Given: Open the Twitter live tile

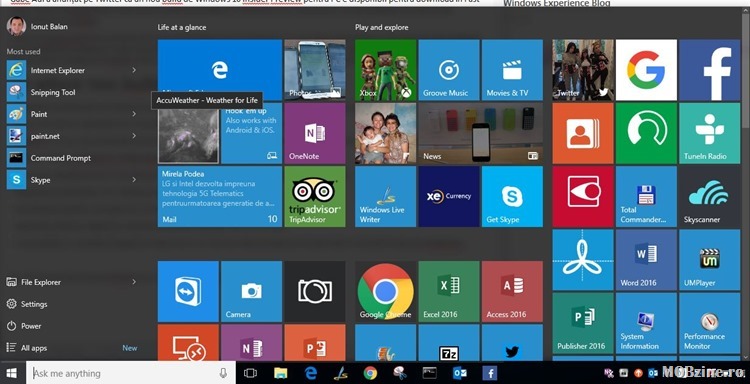Looking at the screenshot, I should (x=583, y=70).
